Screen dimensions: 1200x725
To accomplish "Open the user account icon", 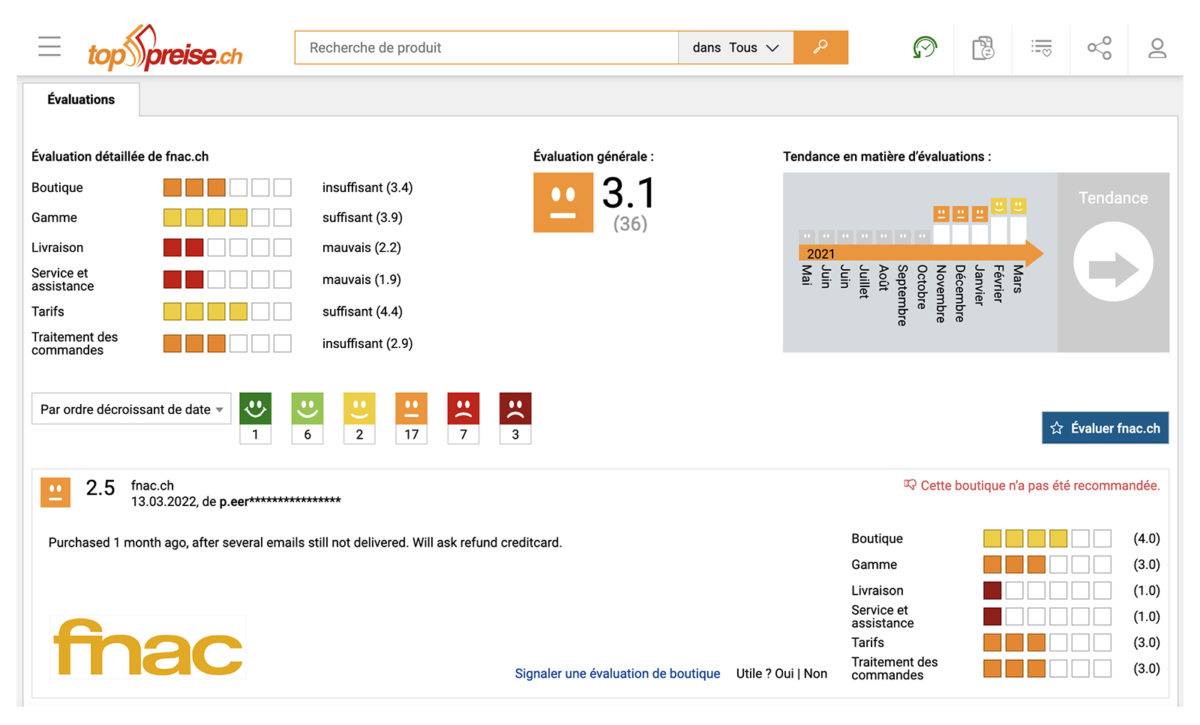I will coord(1157,47).
